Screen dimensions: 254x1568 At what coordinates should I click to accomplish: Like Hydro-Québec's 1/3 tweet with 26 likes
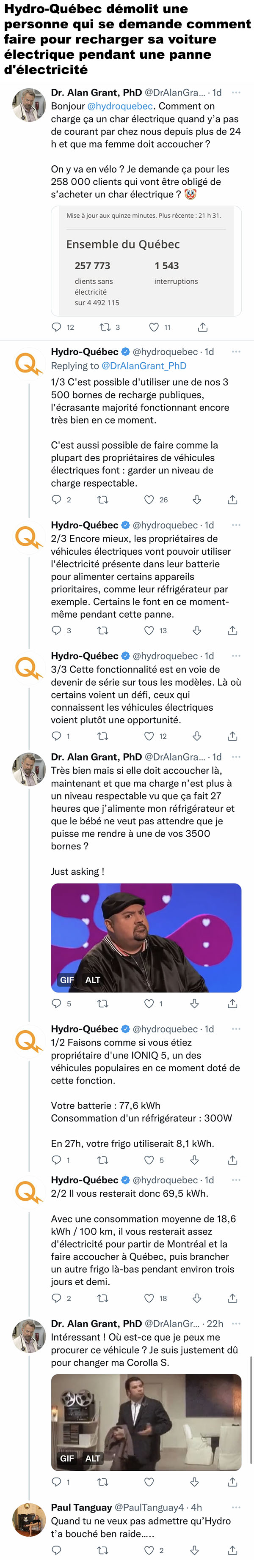point(149,500)
